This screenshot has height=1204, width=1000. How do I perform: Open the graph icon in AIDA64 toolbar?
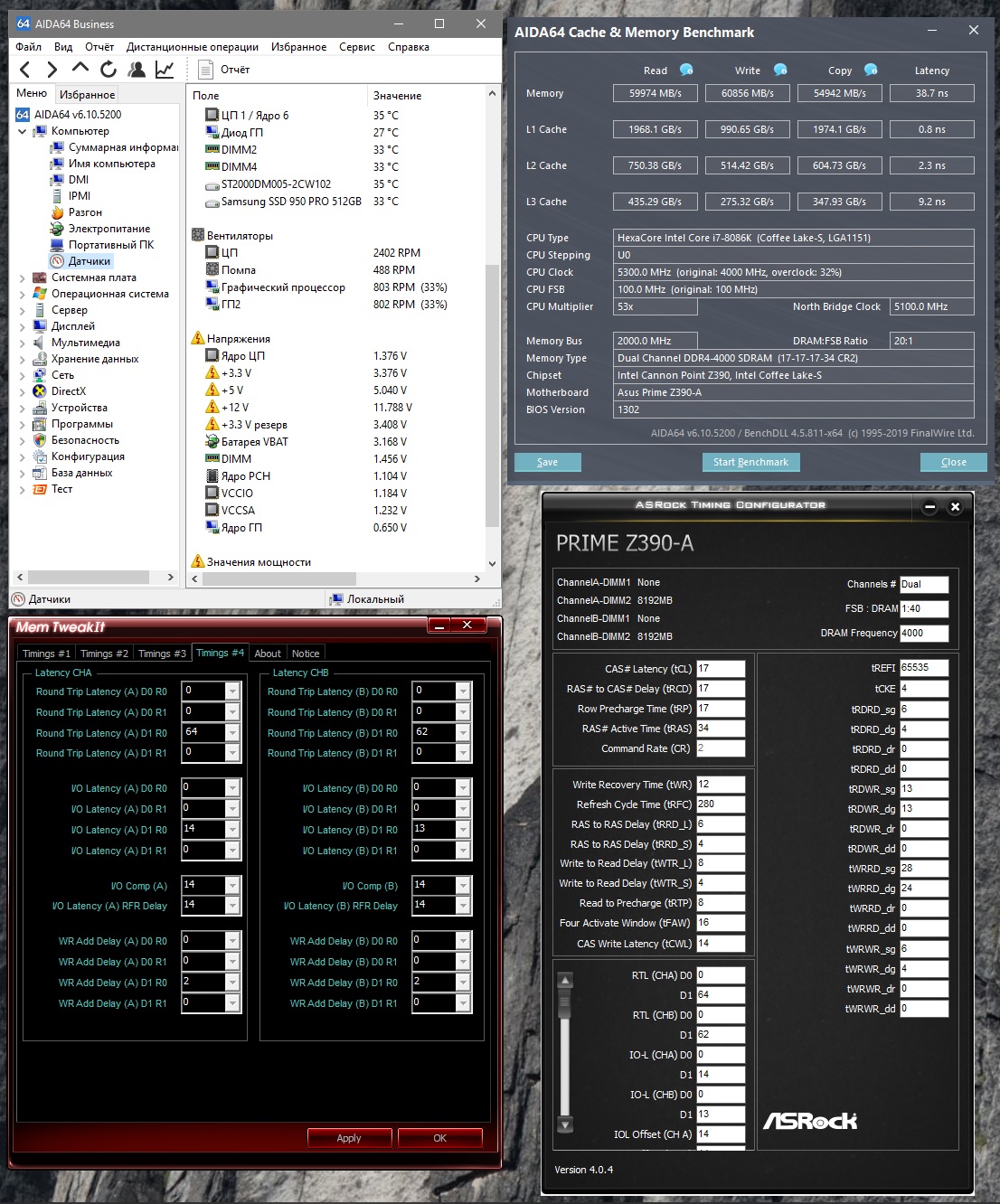(165, 69)
